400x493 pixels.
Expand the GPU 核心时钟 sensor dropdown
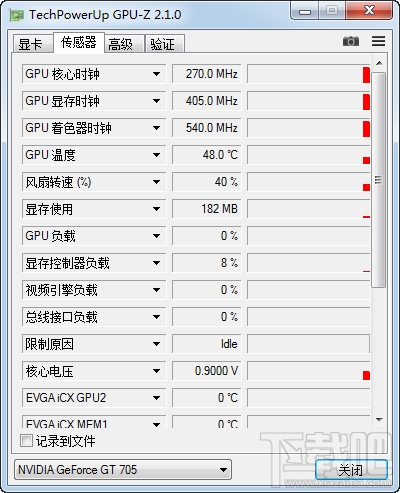(156, 74)
